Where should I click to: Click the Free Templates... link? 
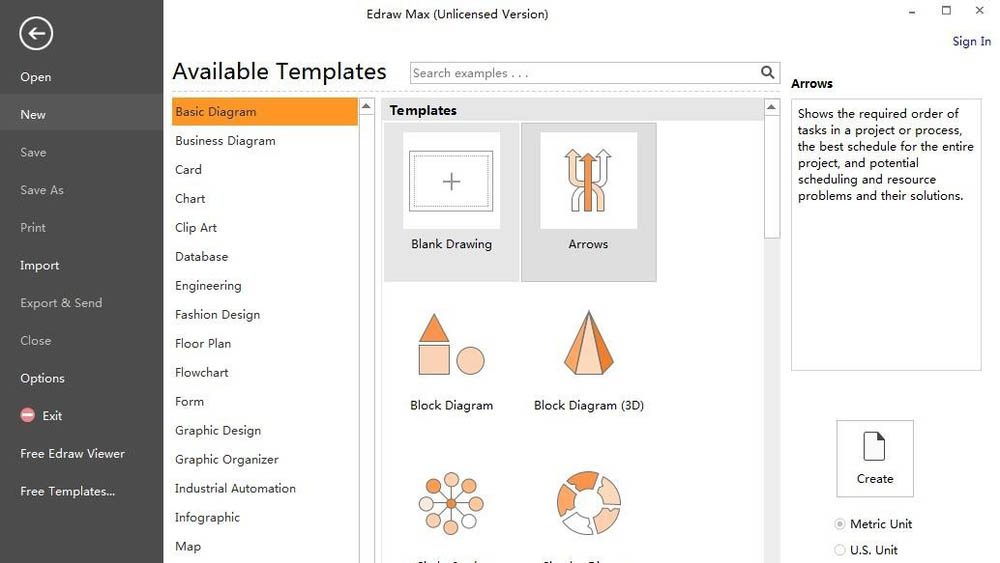67,491
